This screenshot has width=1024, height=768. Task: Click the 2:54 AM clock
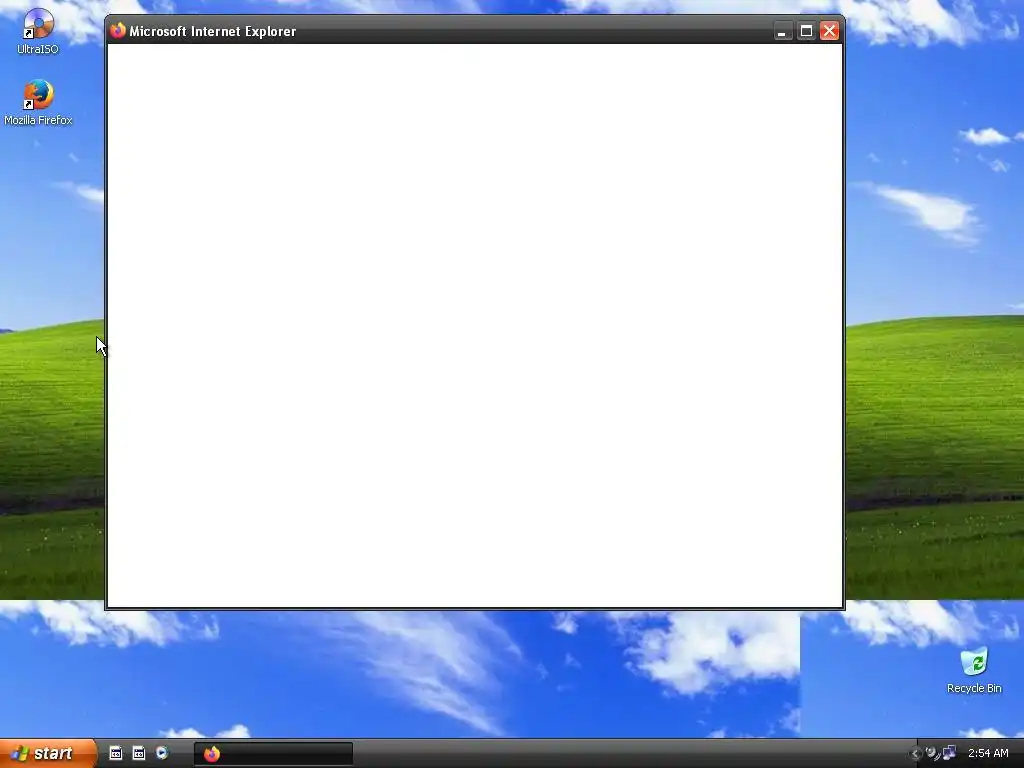988,753
